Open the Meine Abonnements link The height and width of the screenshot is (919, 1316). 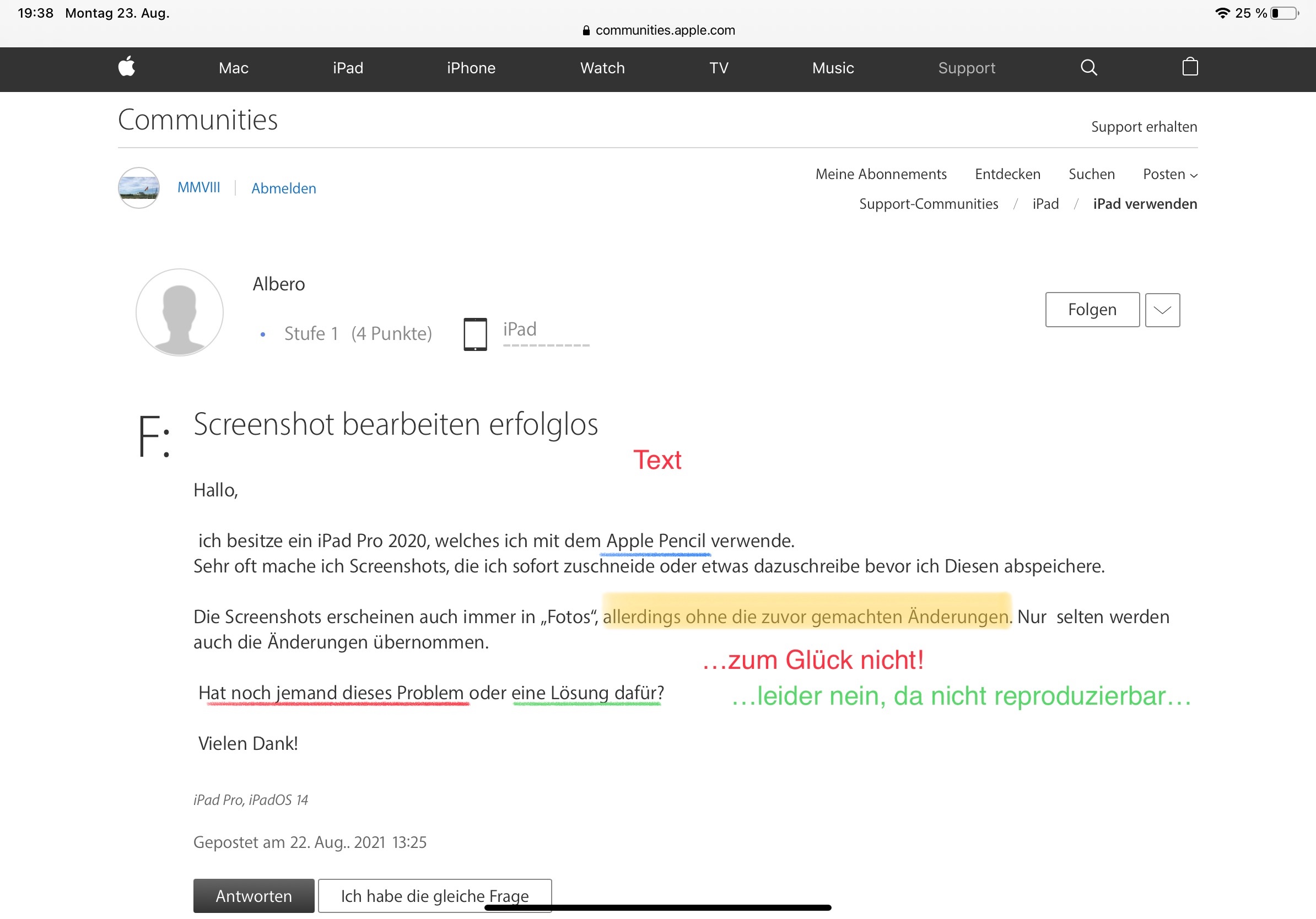(x=881, y=174)
